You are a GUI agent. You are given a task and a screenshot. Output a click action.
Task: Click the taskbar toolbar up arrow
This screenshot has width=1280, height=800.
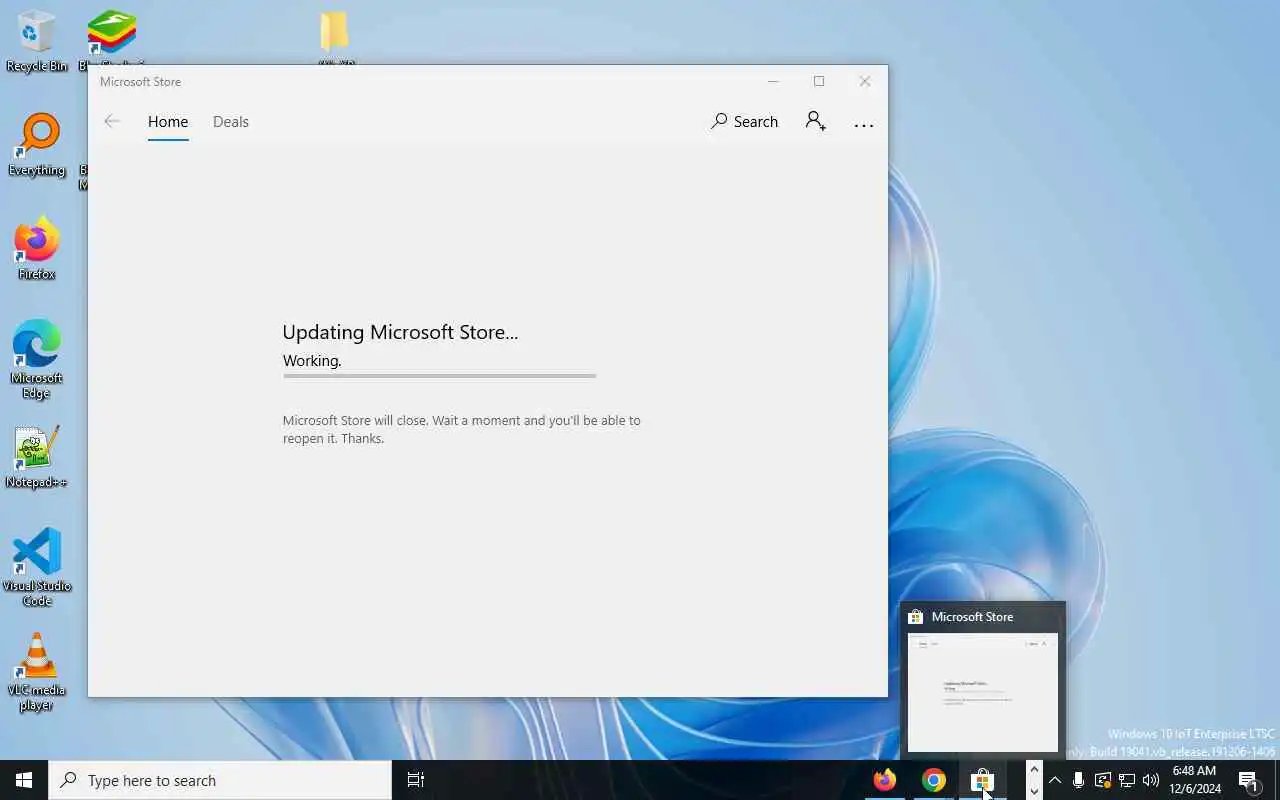(x=1034, y=770)
